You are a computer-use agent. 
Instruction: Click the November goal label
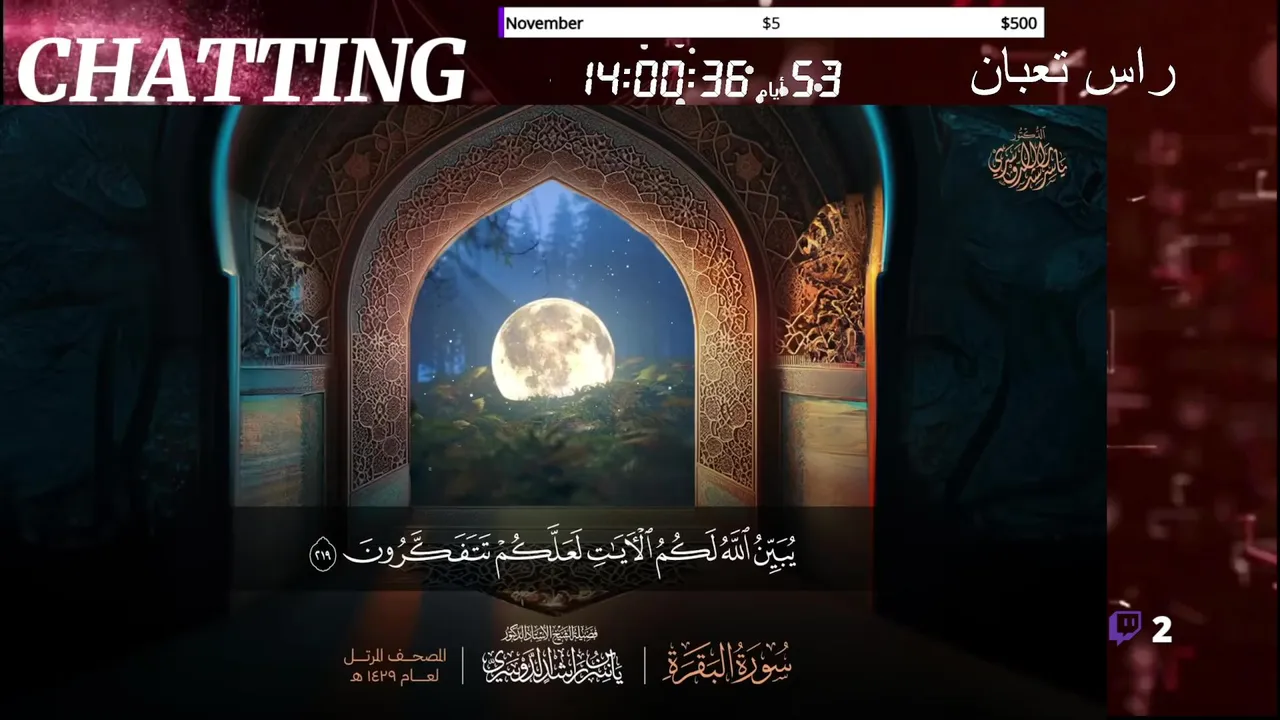point(544,23)
